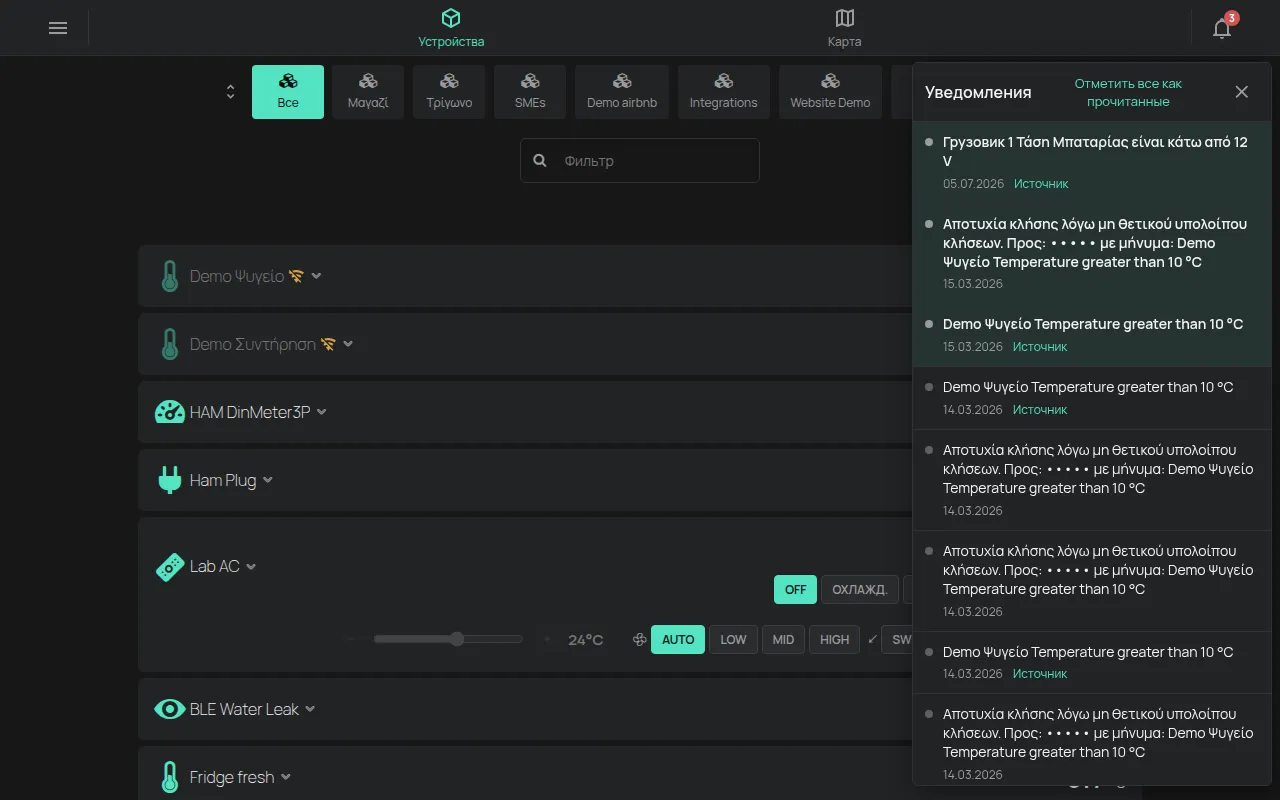Set fan speed to AUTO
This screenshot has height=800, width=1280.
click(x=678, y=639)
